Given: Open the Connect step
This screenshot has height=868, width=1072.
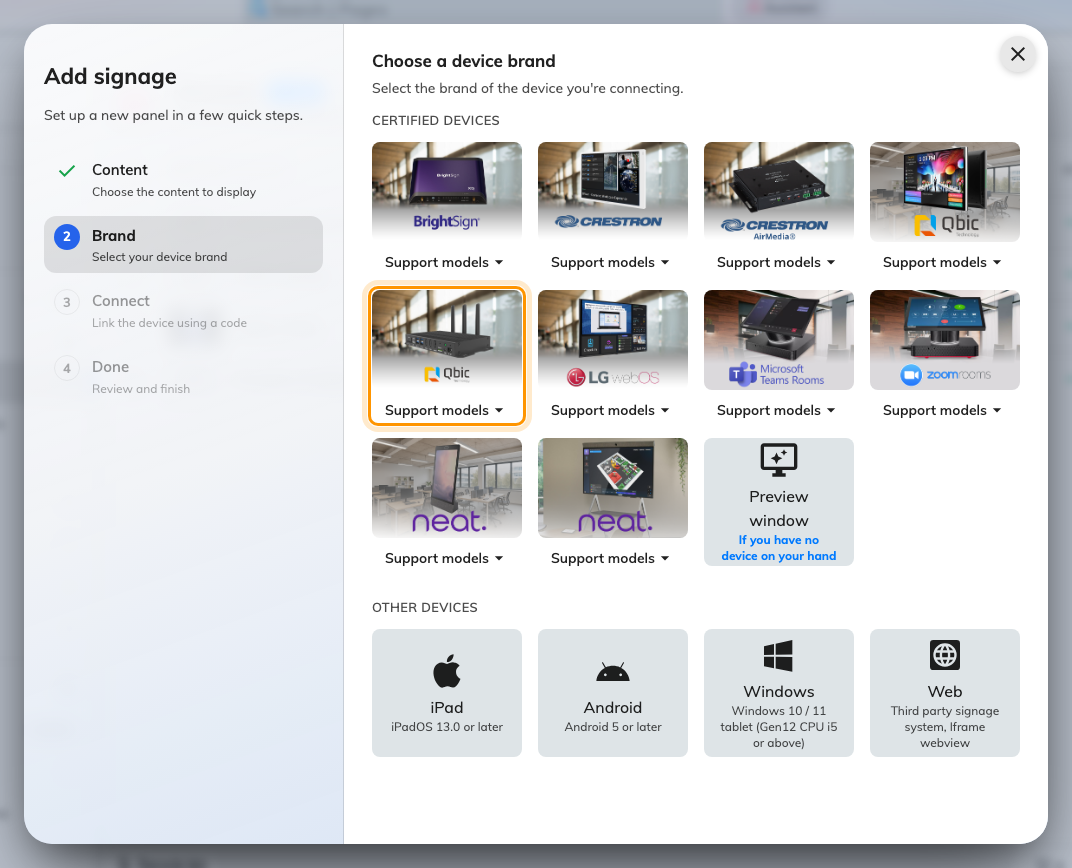Looking at the screenshot, I should (183, 311).
